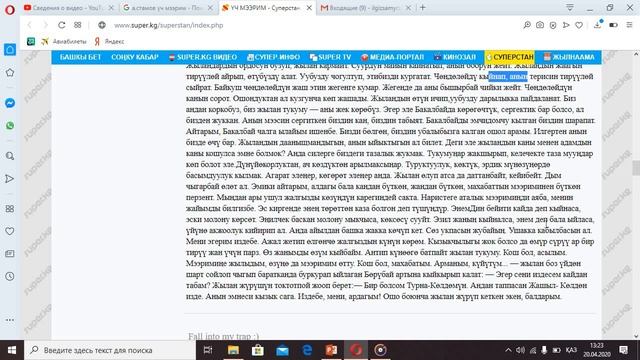Image resolution: width=640 pixels, height=360 pixels.
Task: Open sidebar star pinboard icon
Action: click(10, 73)
